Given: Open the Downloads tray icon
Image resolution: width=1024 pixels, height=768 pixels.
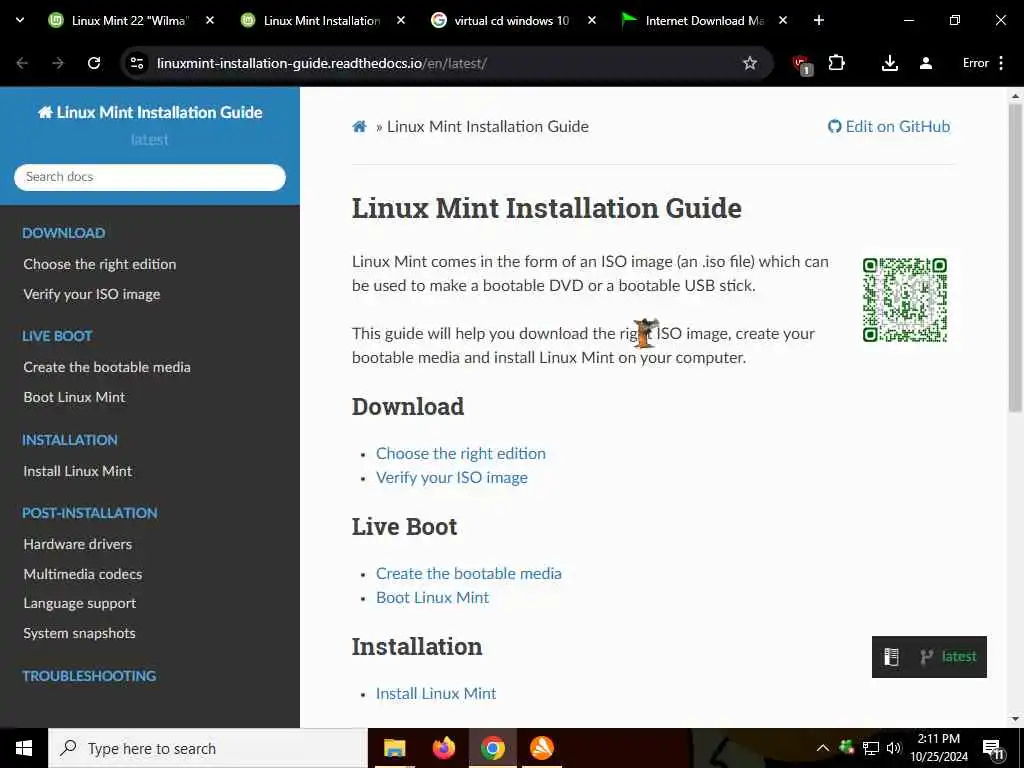Looking at the screenshot, I should point(889,63).
